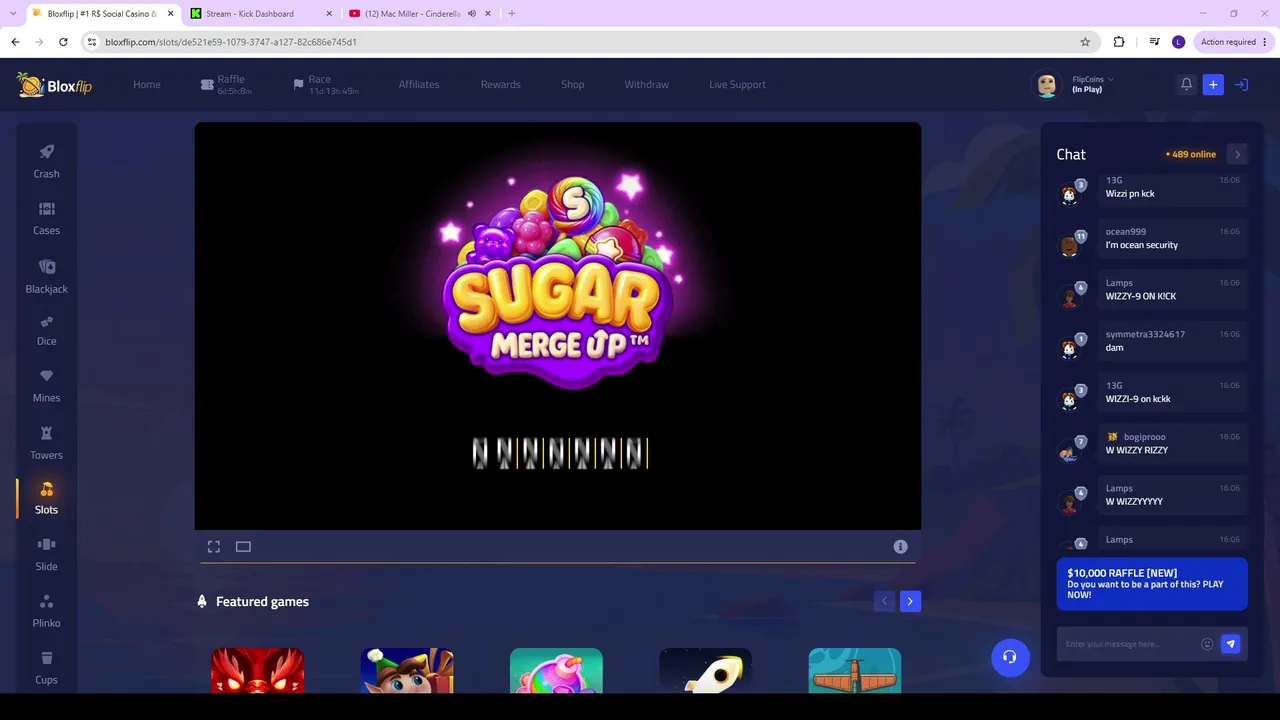Expand the FlipCoins balance dropdown
This screenshot has width=1280, height=720.
pyautogui.click(x=1093, y=79)
